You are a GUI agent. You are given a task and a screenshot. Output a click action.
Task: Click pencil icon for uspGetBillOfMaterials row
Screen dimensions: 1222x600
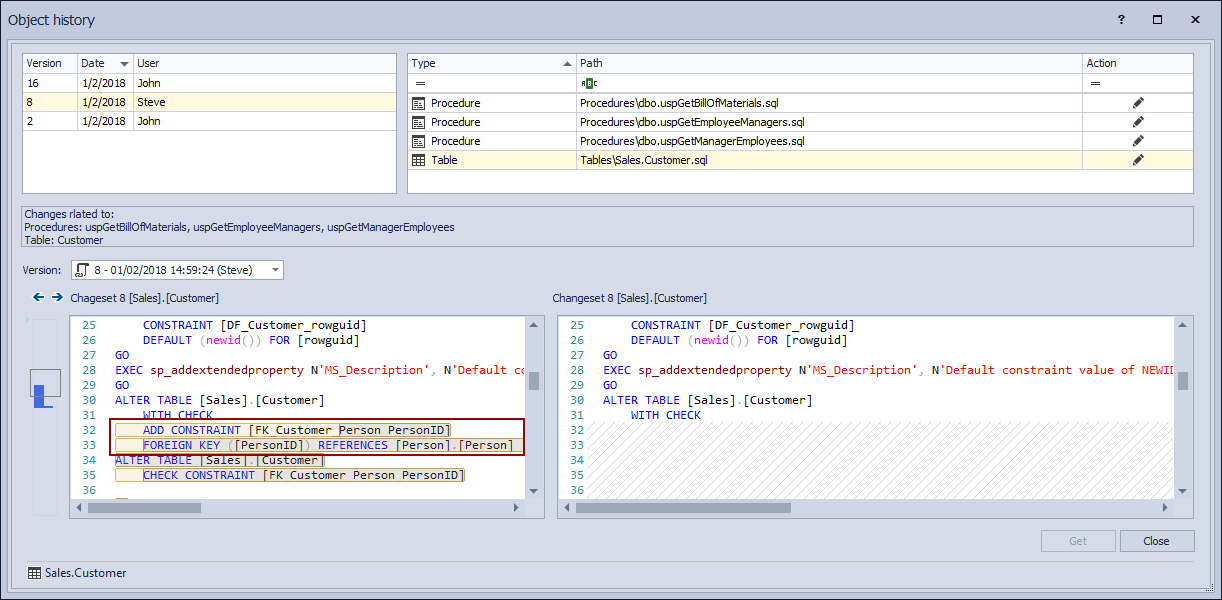click(x=1137, y=103)
